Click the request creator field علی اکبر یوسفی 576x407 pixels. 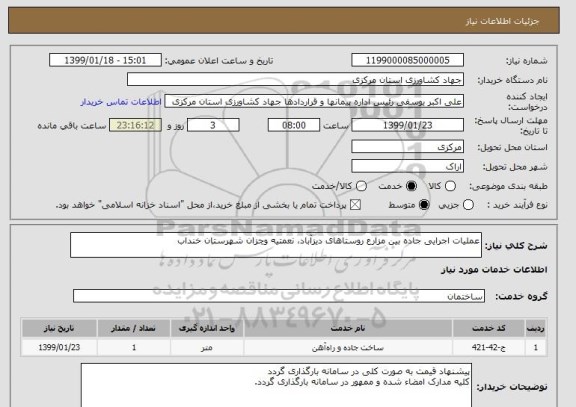[x=314, y=102]
